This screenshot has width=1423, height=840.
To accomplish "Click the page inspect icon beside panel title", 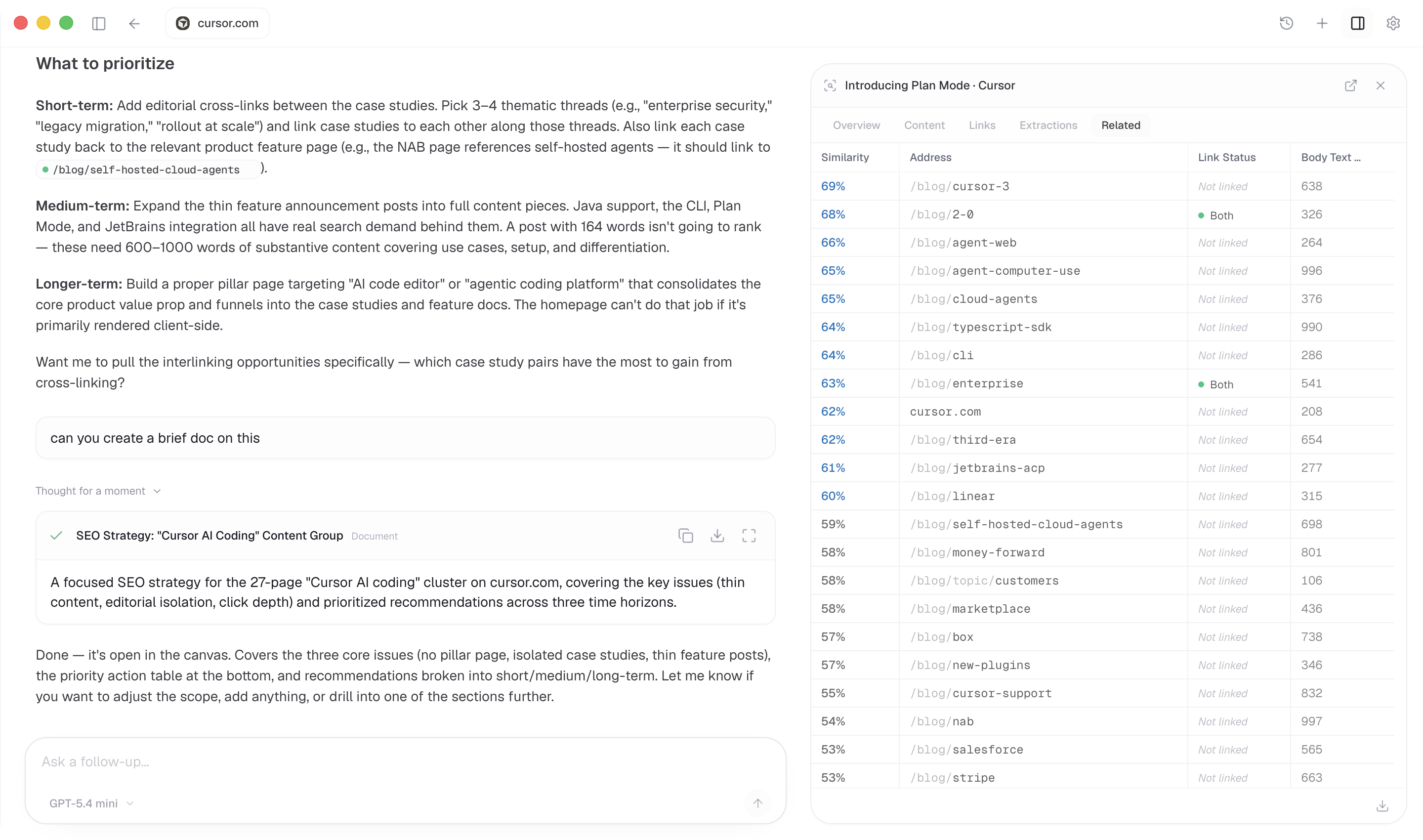I will tap(830, 85).
